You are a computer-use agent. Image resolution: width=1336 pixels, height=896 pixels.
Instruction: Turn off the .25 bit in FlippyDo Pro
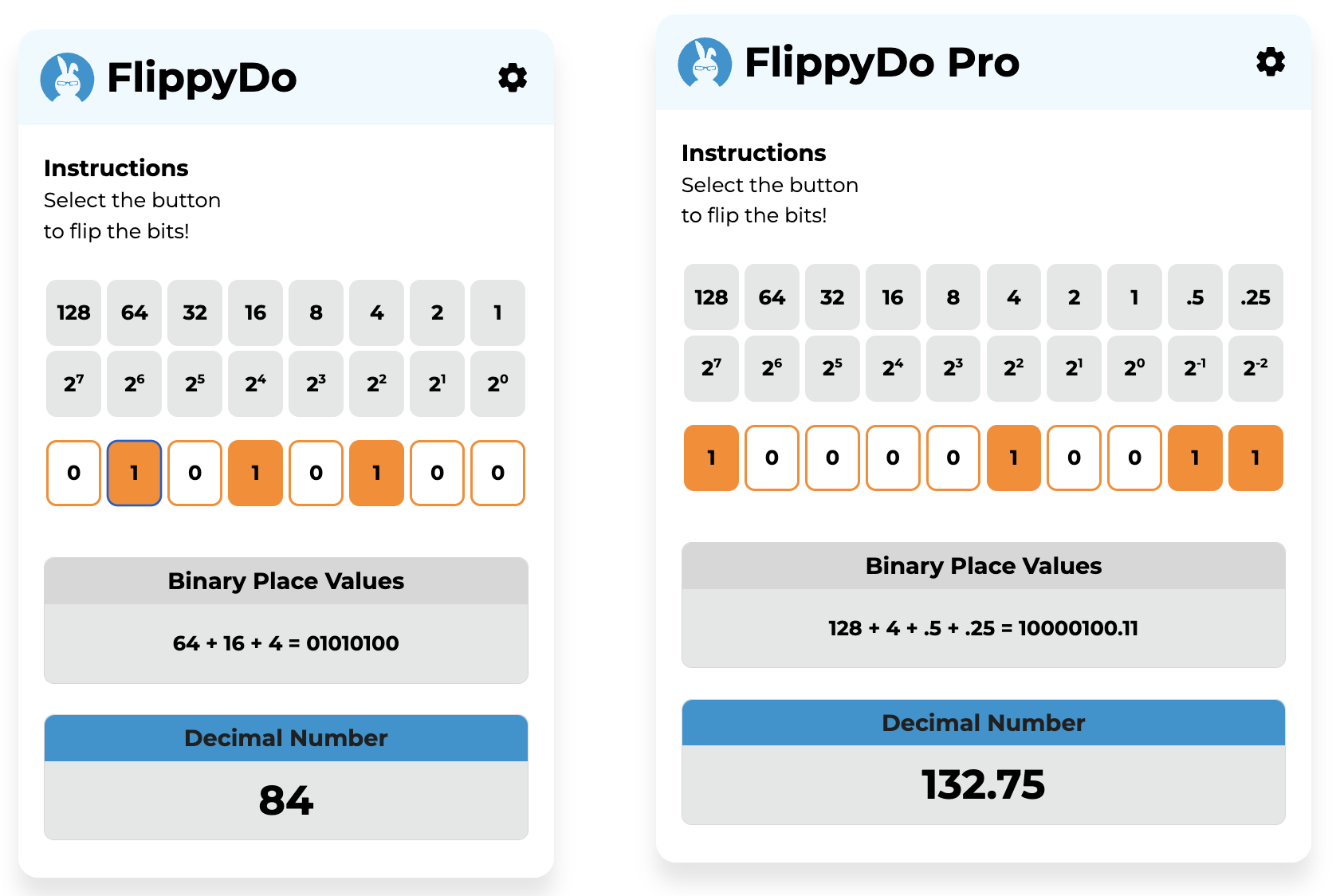(1255, 458)
